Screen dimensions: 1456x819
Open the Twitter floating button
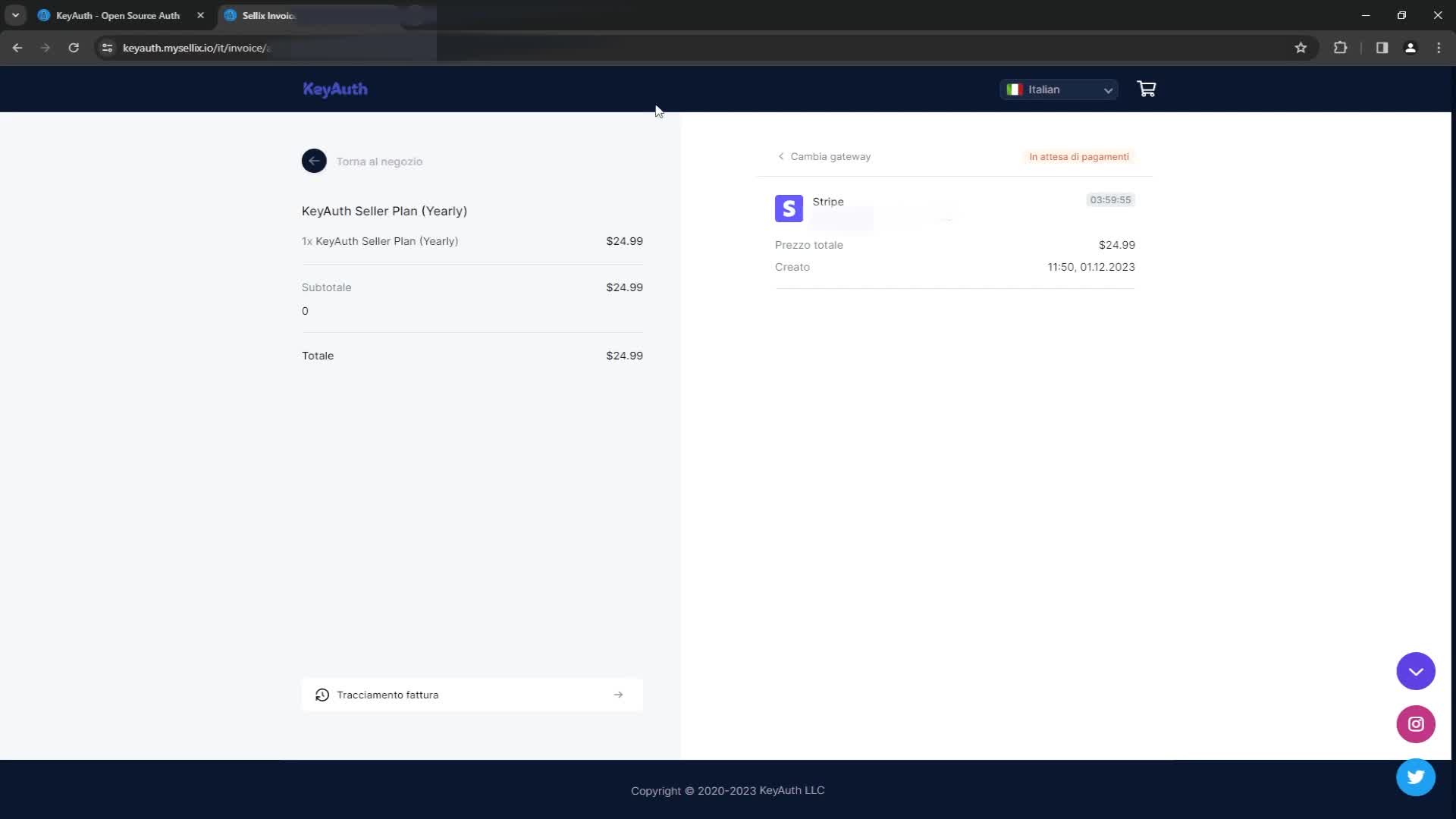click(1415, 777)
